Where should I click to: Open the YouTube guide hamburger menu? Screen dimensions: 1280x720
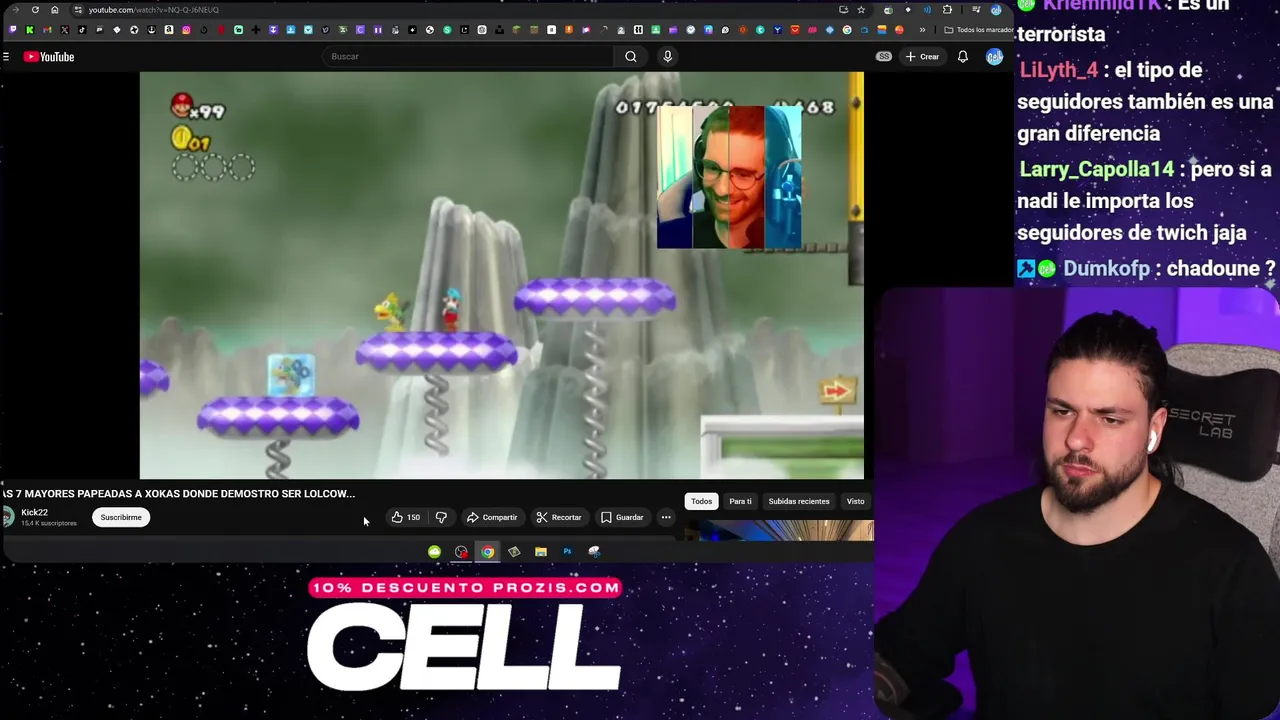coord(6,57)
